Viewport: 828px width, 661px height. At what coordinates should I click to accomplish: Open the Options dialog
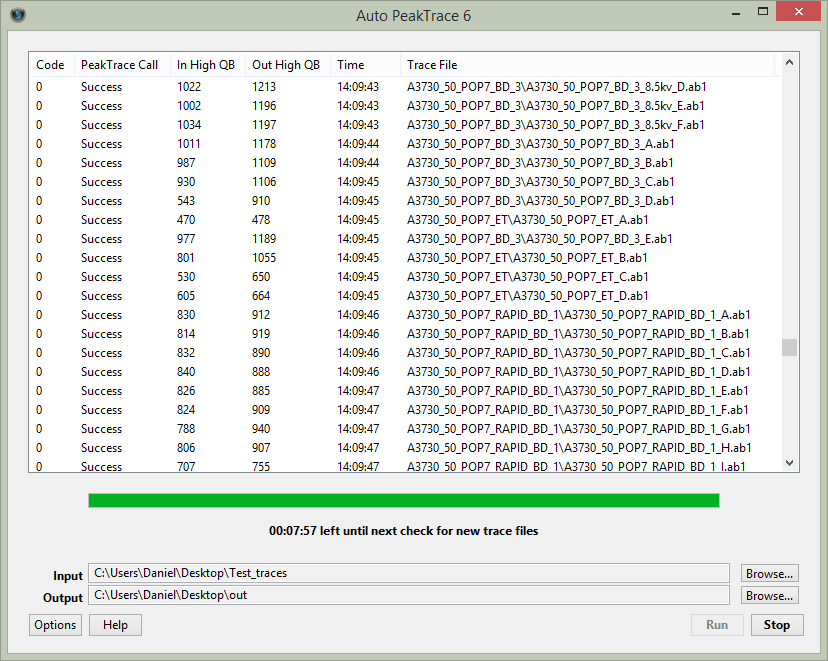[x=55, y=625]
